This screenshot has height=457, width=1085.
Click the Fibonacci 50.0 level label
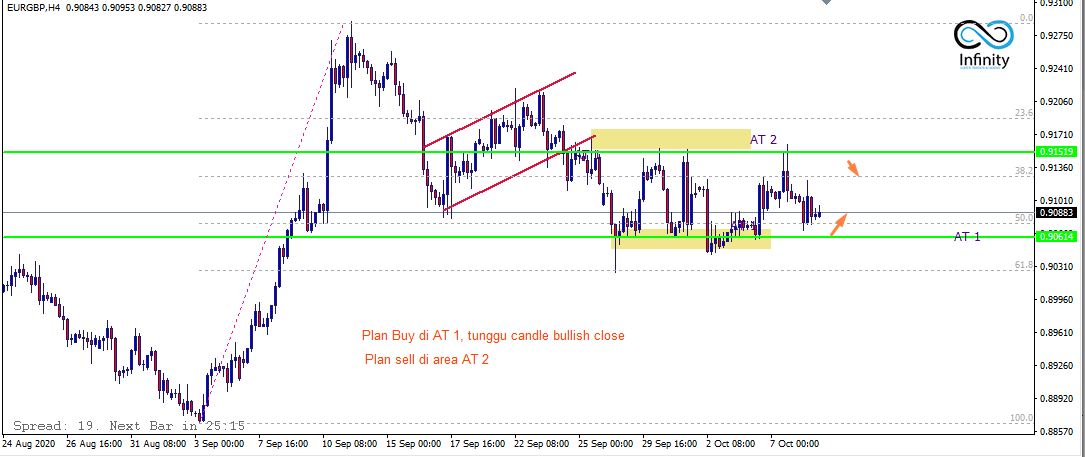click(1024, 217)
